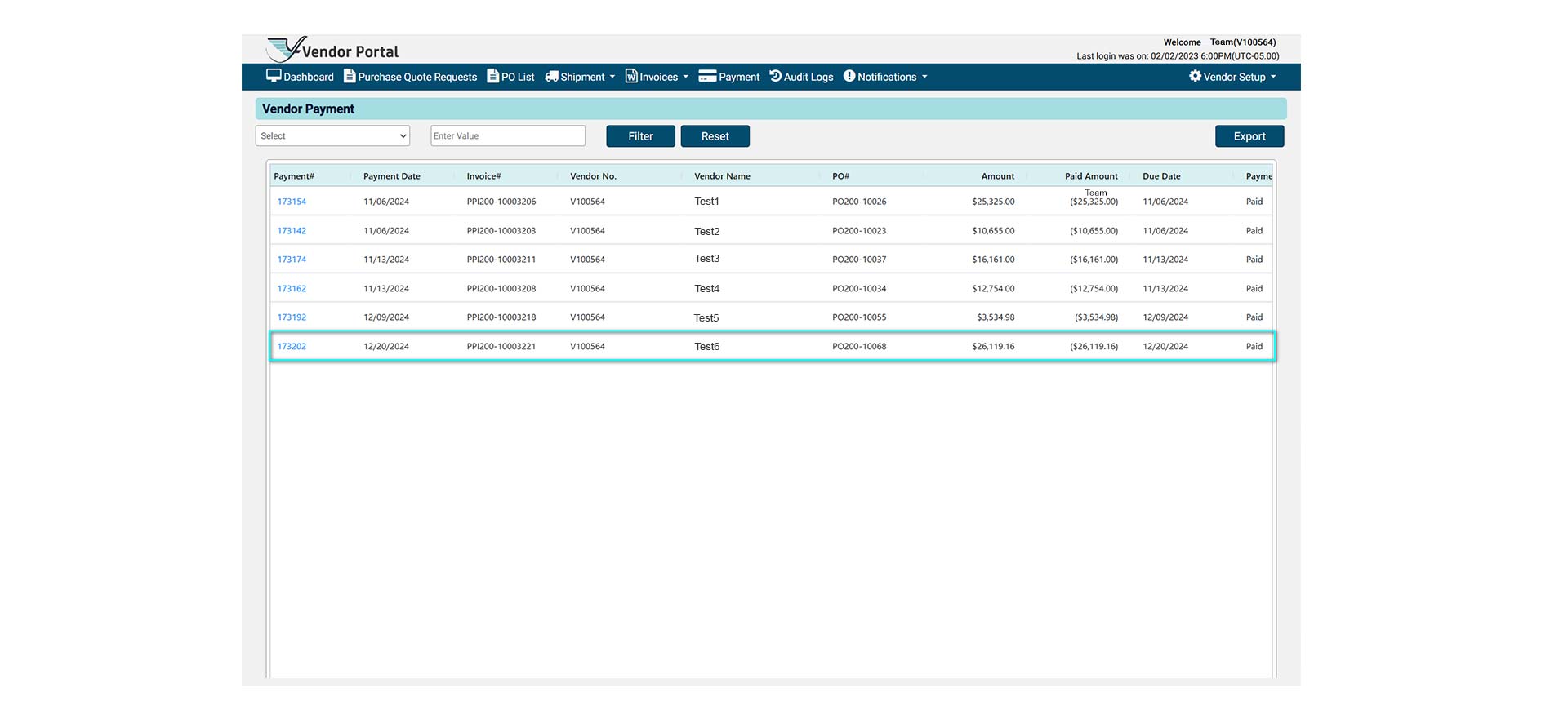
Task: Sort by Payment# column header
Action: [294, 176]
